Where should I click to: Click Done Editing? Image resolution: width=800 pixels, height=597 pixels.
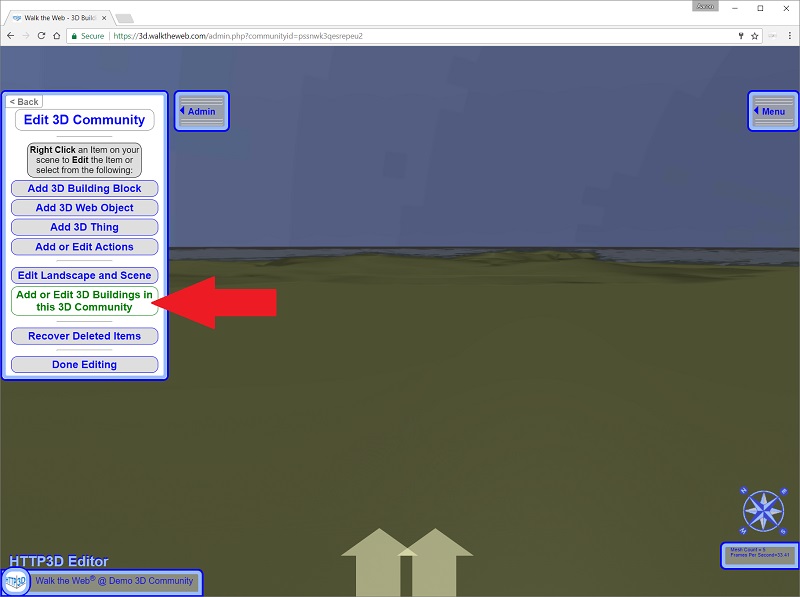[x=85, y=365]
